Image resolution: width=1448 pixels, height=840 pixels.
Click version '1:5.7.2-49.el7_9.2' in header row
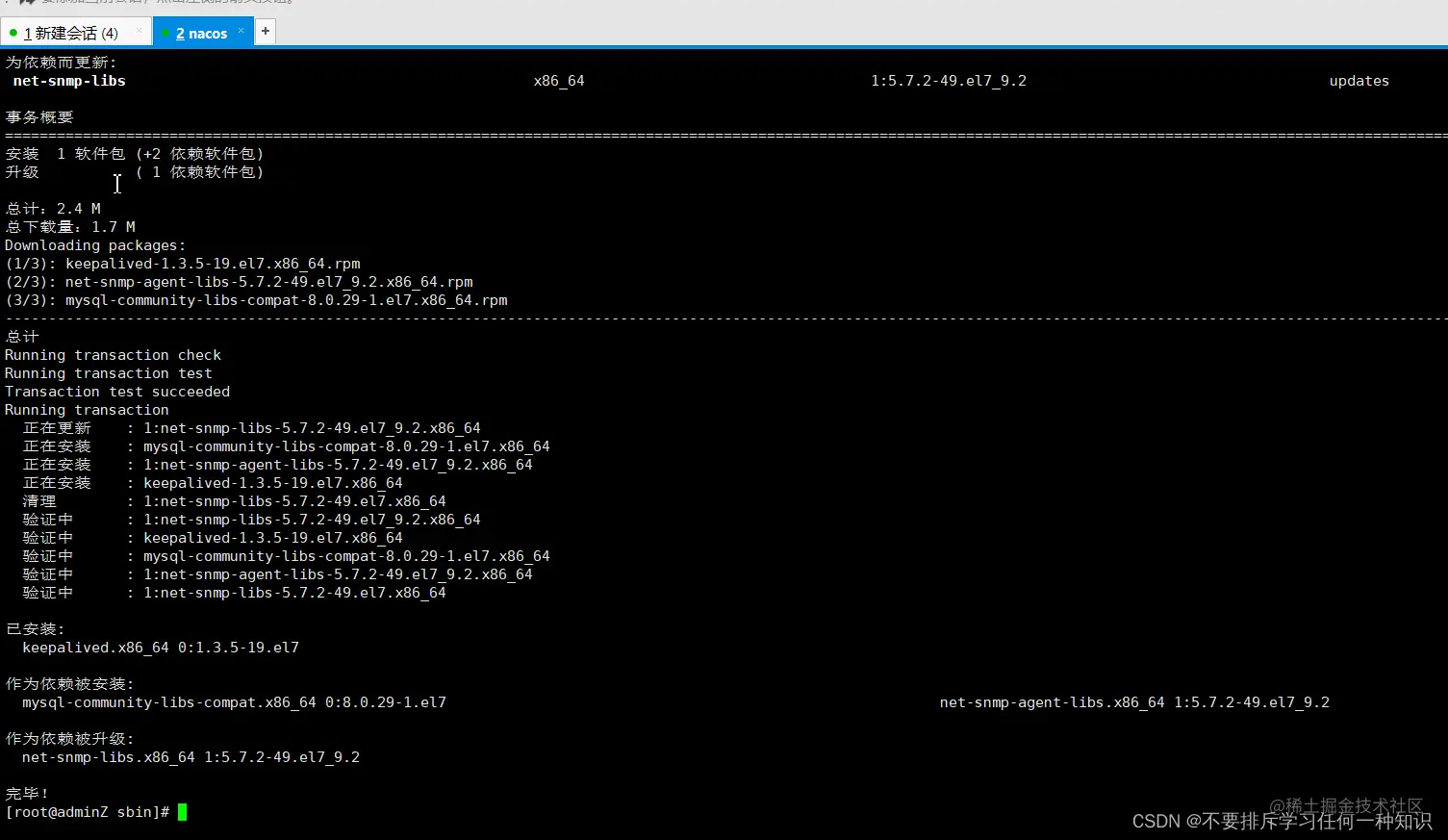pyautogui.click(x=949, y=81)
